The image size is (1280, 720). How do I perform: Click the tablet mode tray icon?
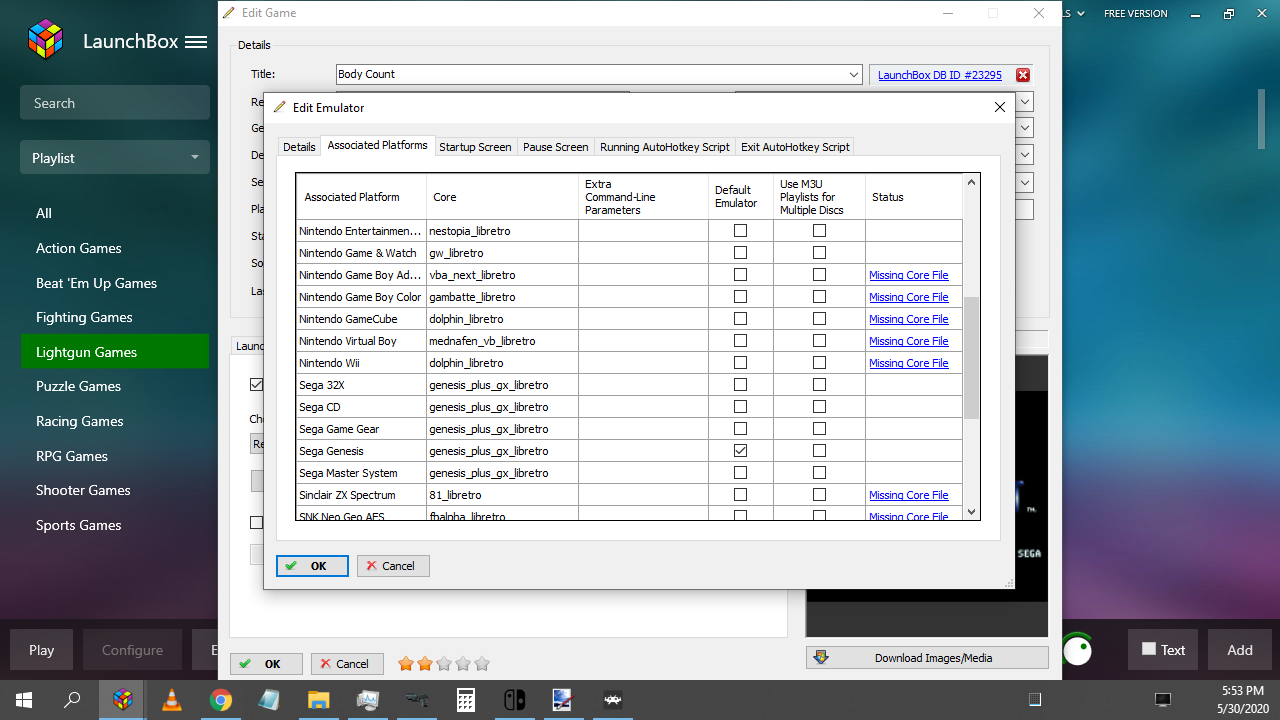(x=1035, y=699)
